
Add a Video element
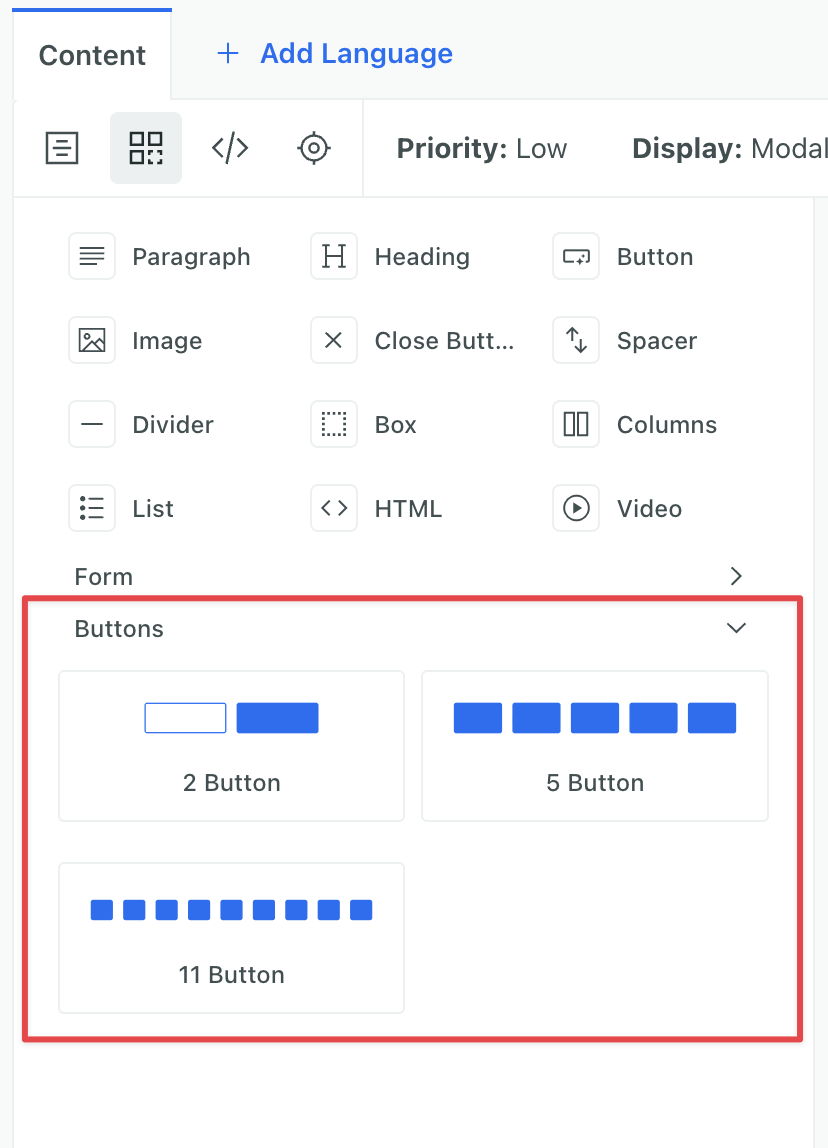click(x=625, y=508)
